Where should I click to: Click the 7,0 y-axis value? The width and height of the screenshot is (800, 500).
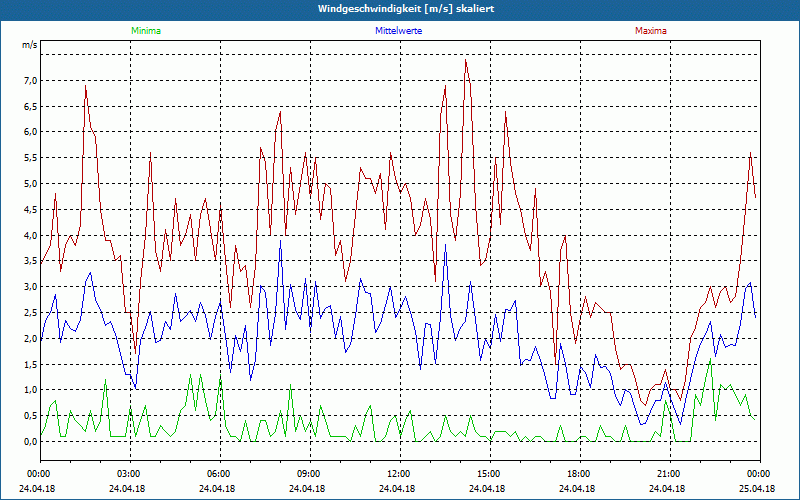tap(30, 80)
